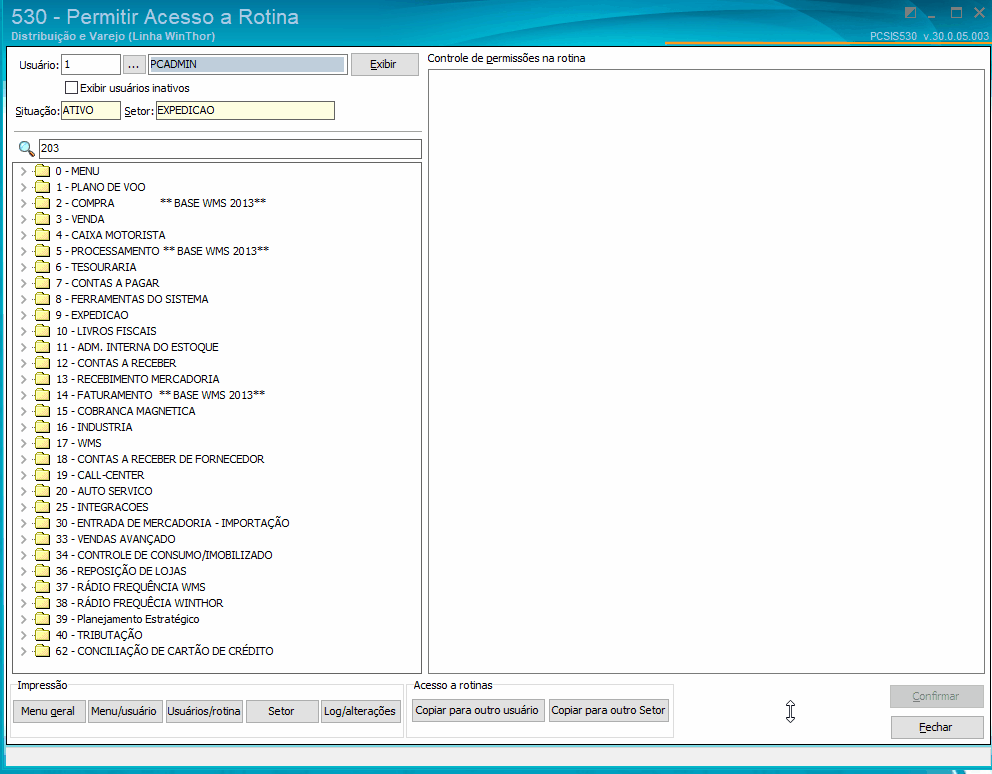Click folder icon of 4 - CAIXA MOTORISTA

pos(42,235)
